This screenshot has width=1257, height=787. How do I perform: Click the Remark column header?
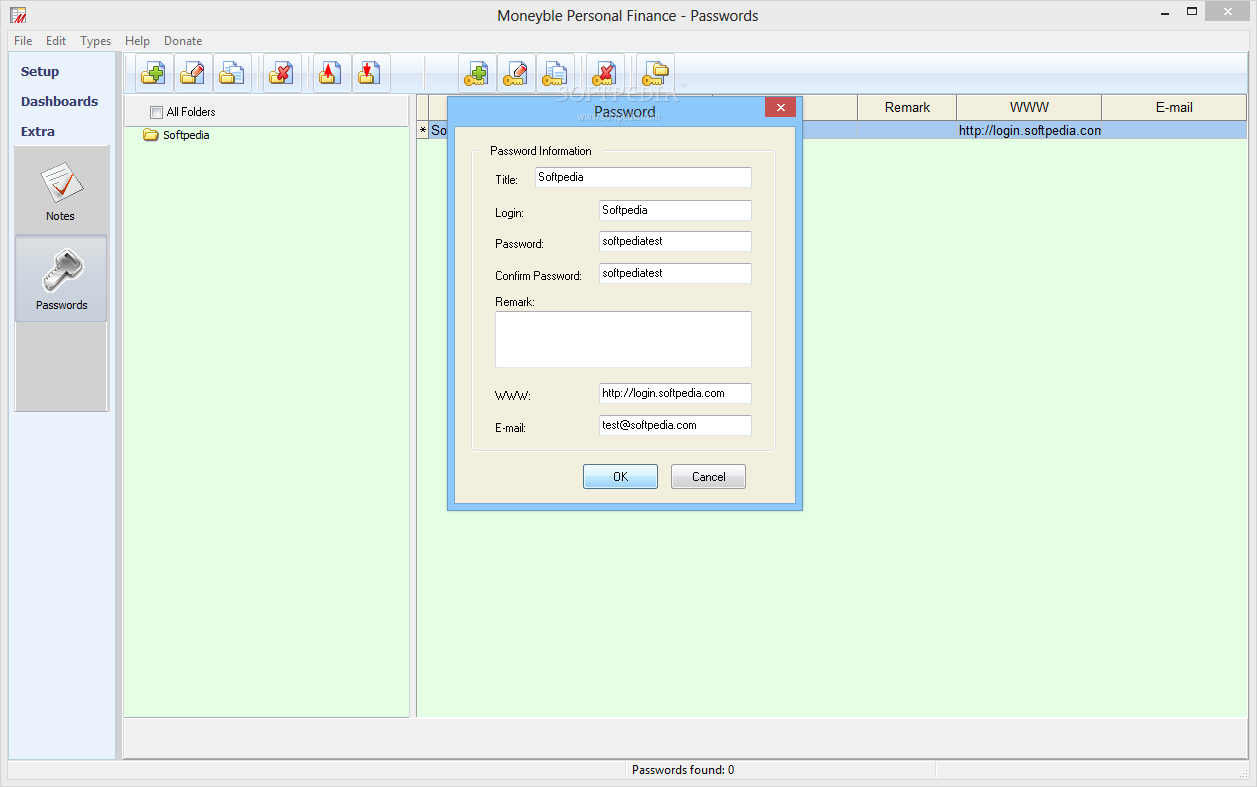pyautogui.click(x=907, y=107)
